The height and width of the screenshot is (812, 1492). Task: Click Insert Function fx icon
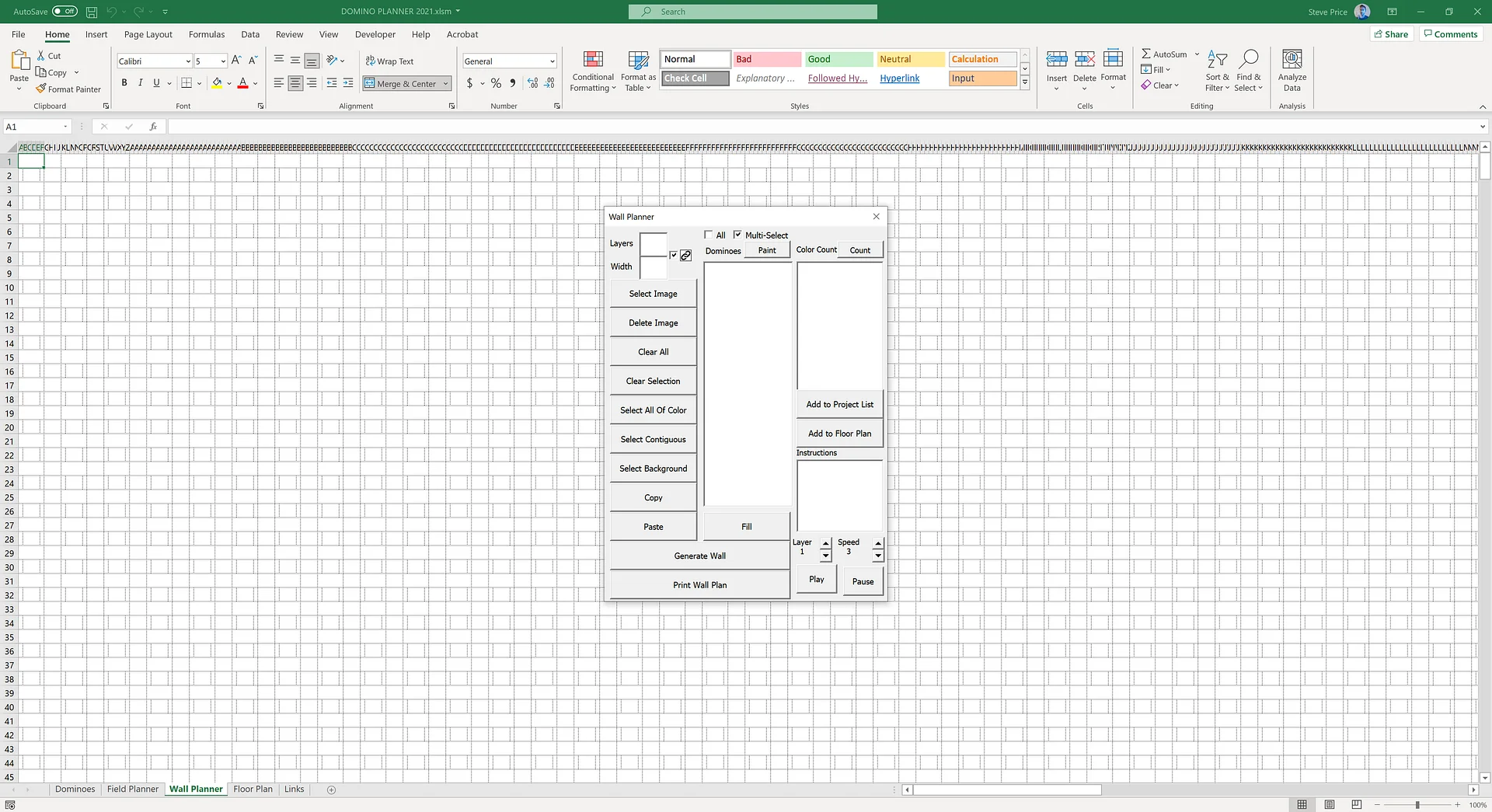(153, 127)
